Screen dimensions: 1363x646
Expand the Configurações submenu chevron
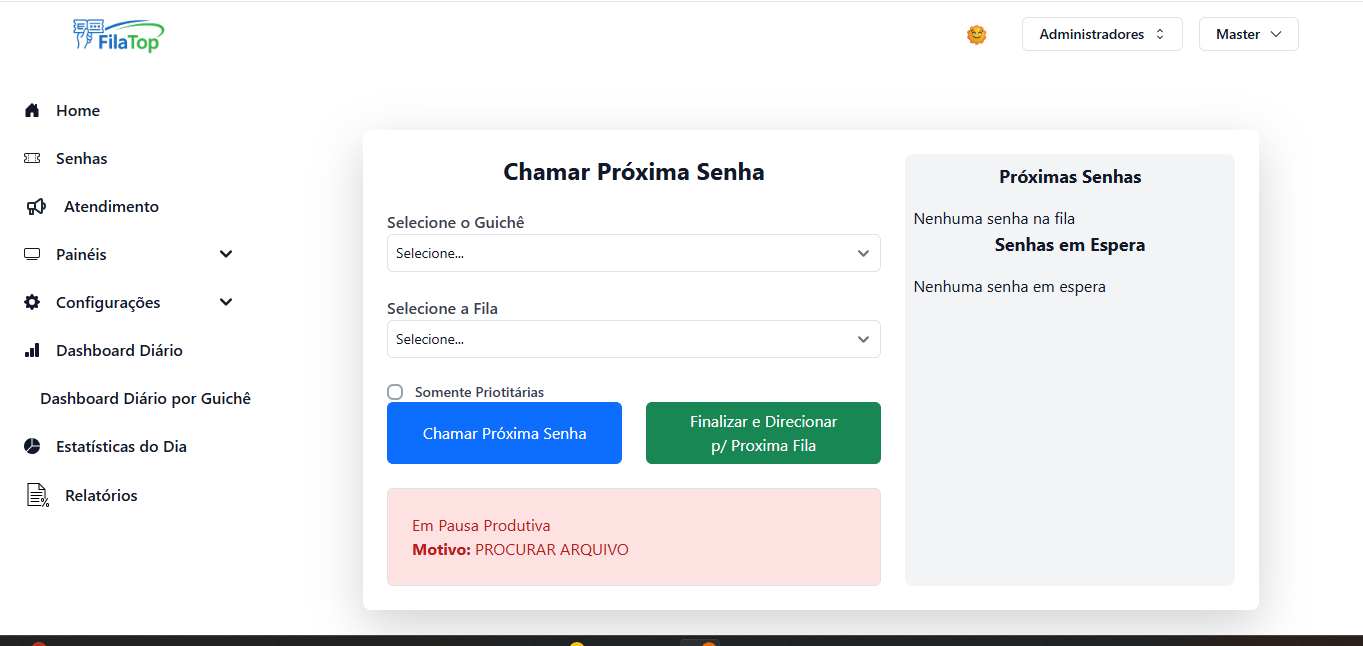coord(226,303)
